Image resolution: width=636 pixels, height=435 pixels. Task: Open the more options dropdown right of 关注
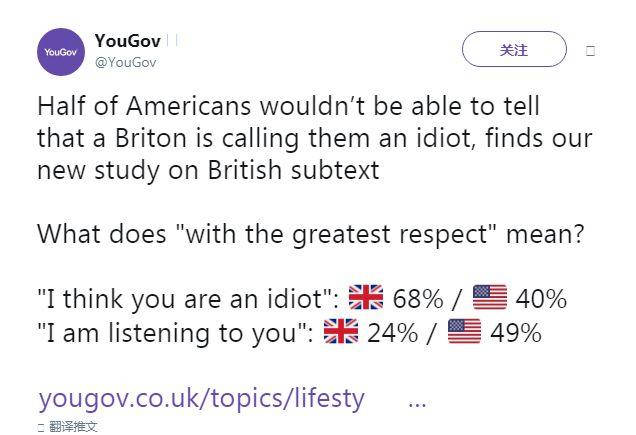[x=590, y=50]
